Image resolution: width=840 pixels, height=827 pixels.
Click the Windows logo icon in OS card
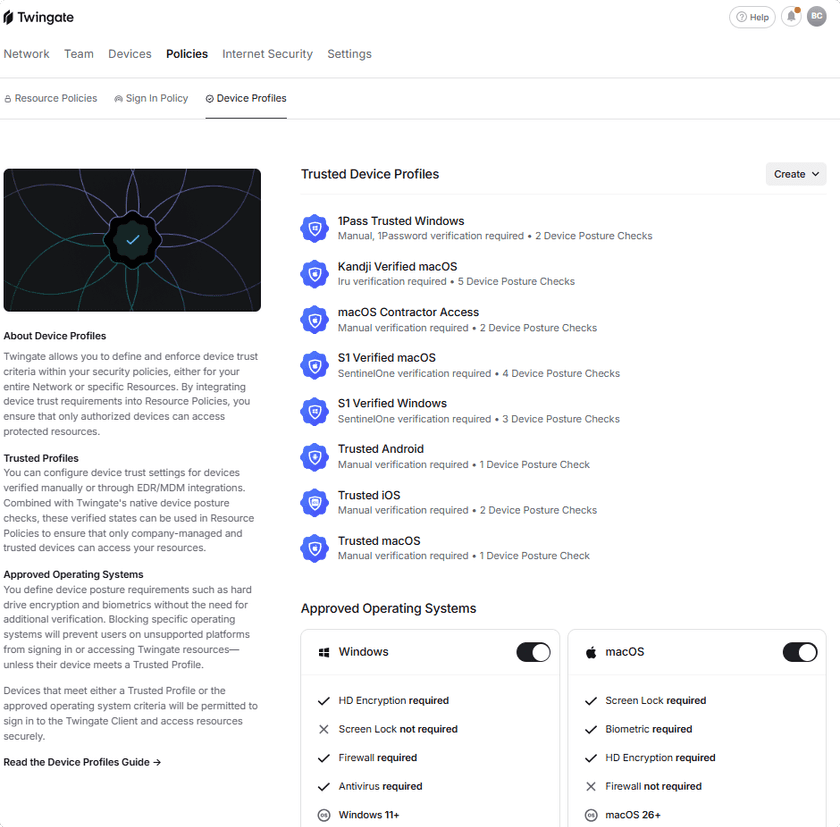click(x=324, y=652)
